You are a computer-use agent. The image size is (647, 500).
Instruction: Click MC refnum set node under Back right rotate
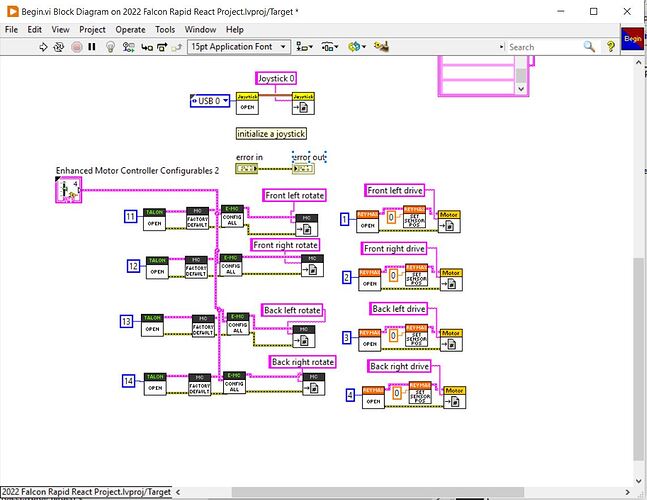coord(314,384)
